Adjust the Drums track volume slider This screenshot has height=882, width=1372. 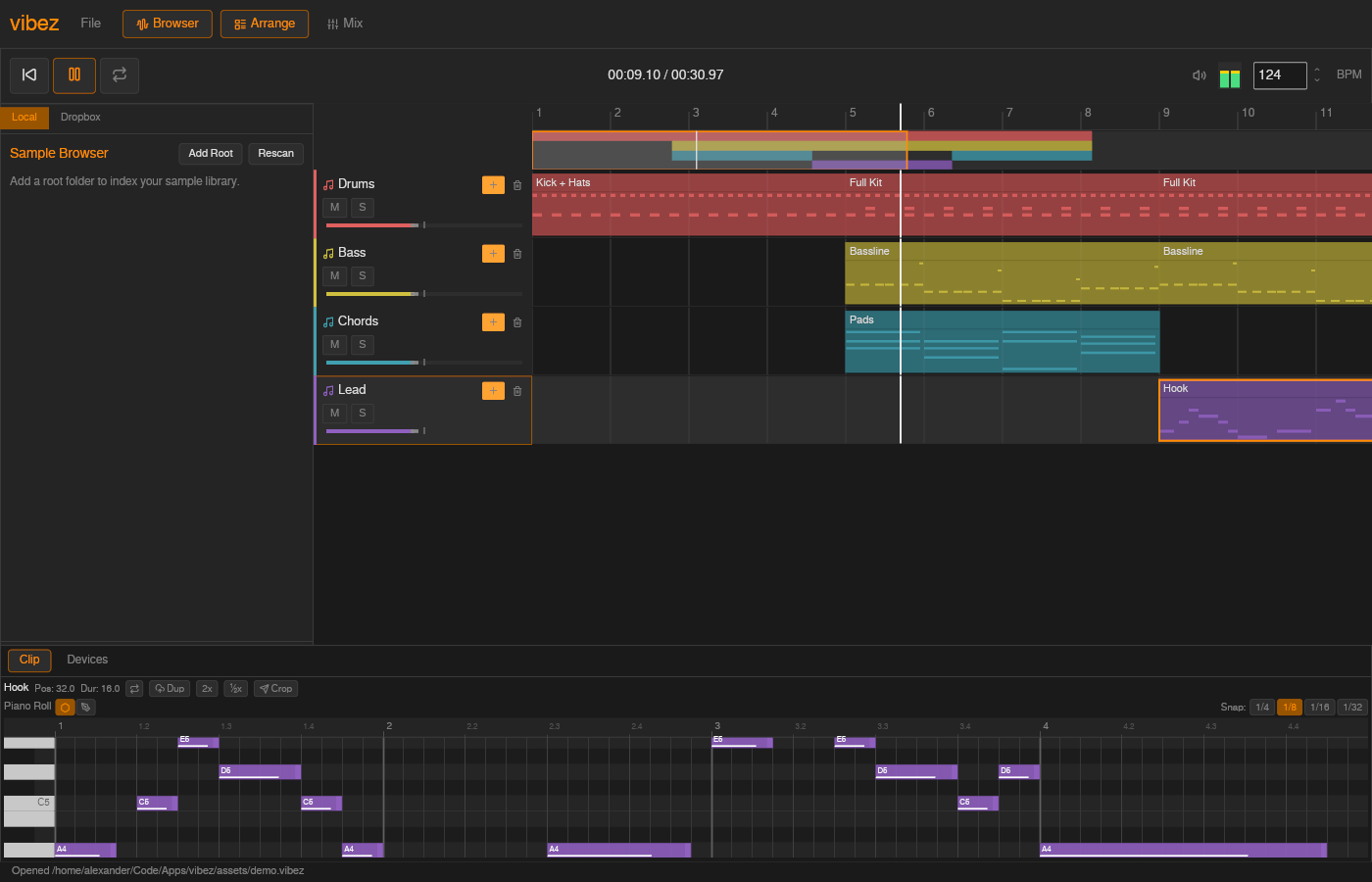click(x=423, y=225)
